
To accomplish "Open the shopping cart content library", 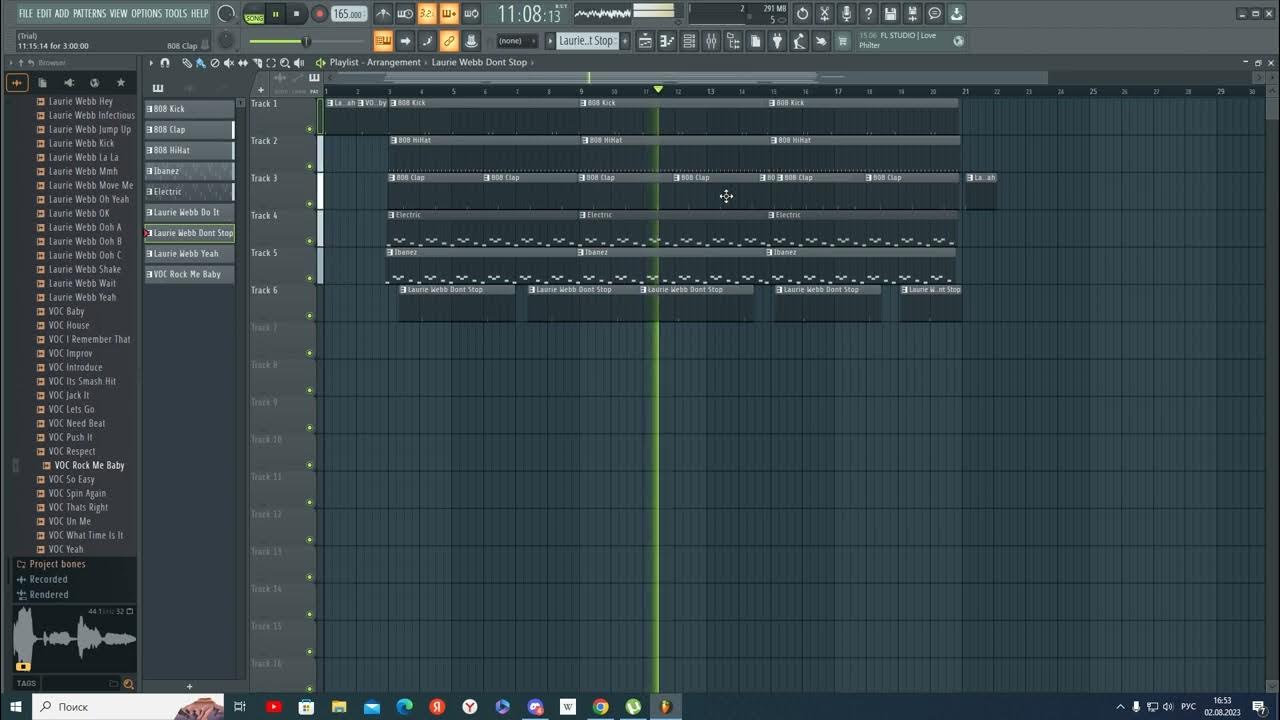I will point(842,41).
